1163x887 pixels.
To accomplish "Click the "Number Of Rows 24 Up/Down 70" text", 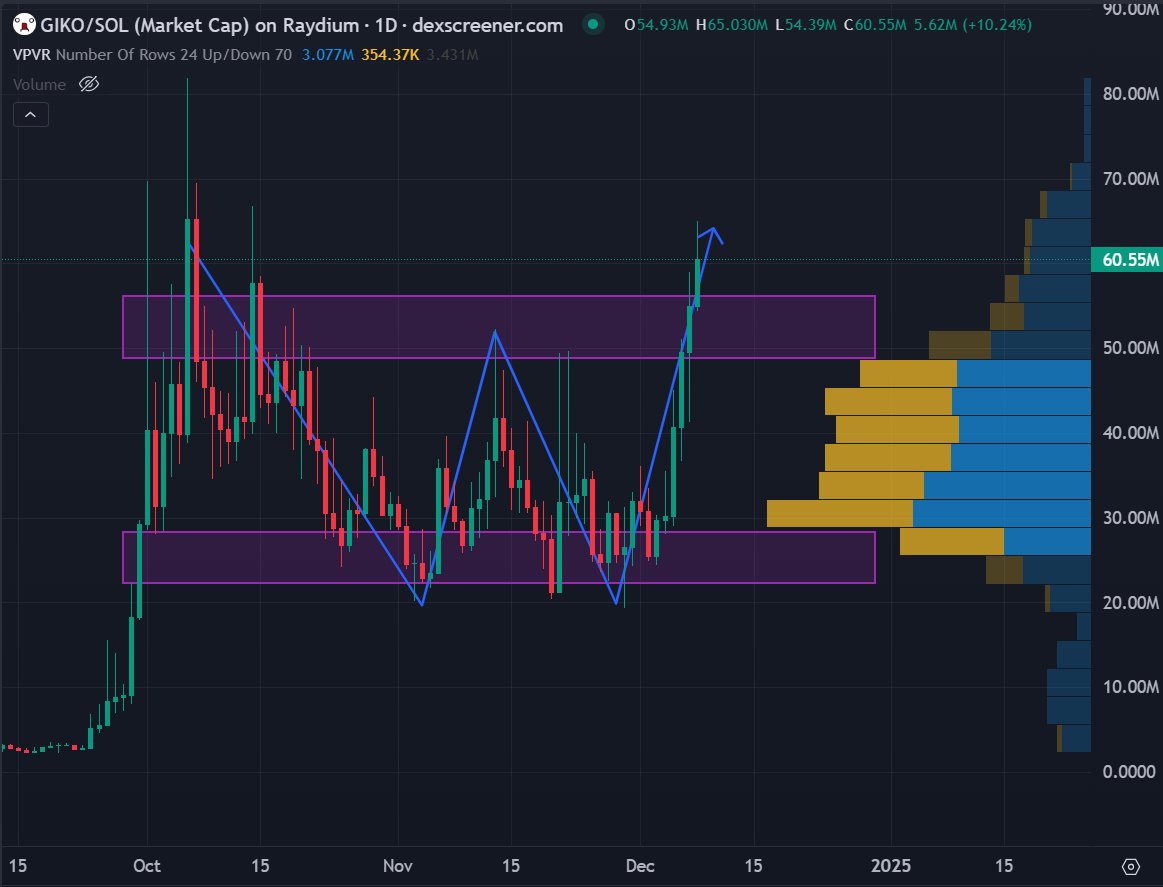I will [x=174, y=55].
